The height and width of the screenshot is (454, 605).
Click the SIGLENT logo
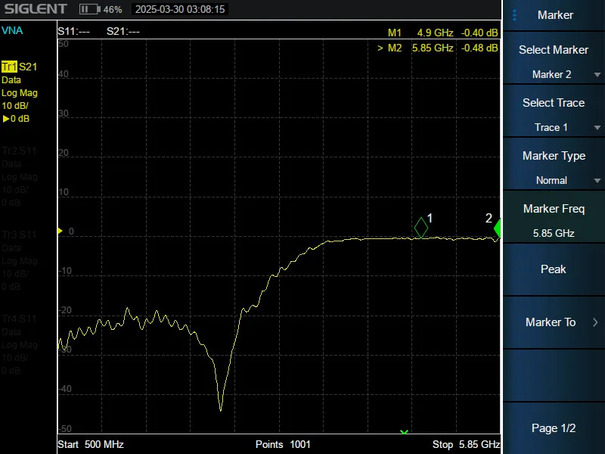click(x=36, y=9)
